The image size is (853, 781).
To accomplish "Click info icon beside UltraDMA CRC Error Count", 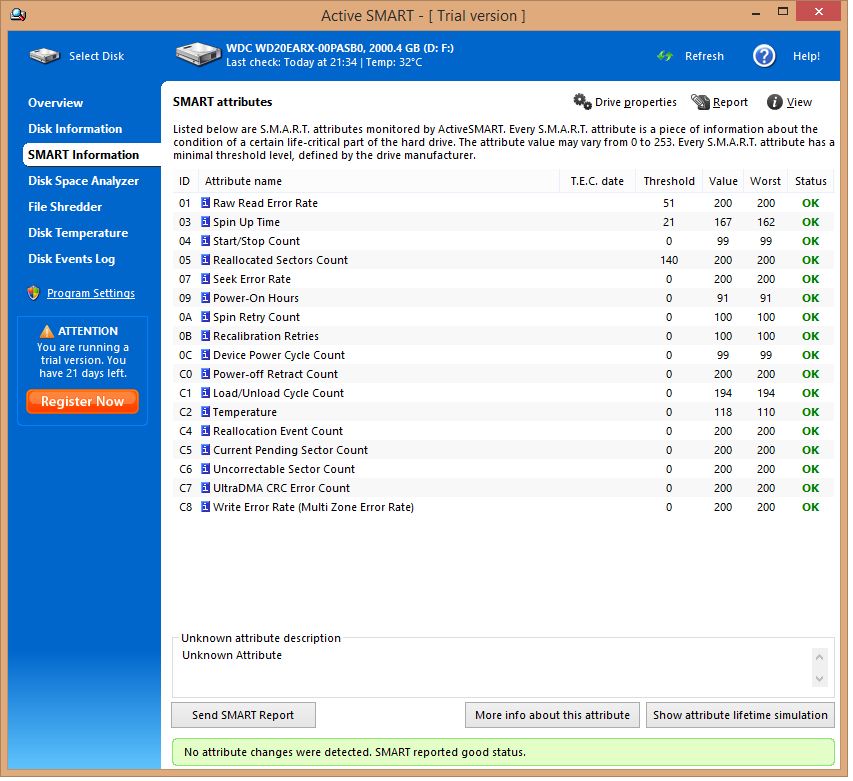I will (x=206, y=489).
